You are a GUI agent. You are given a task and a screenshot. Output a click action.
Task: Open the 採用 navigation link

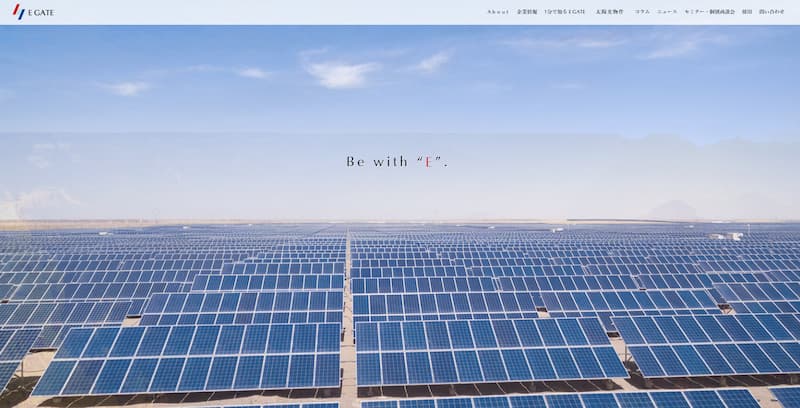[747, 12]
